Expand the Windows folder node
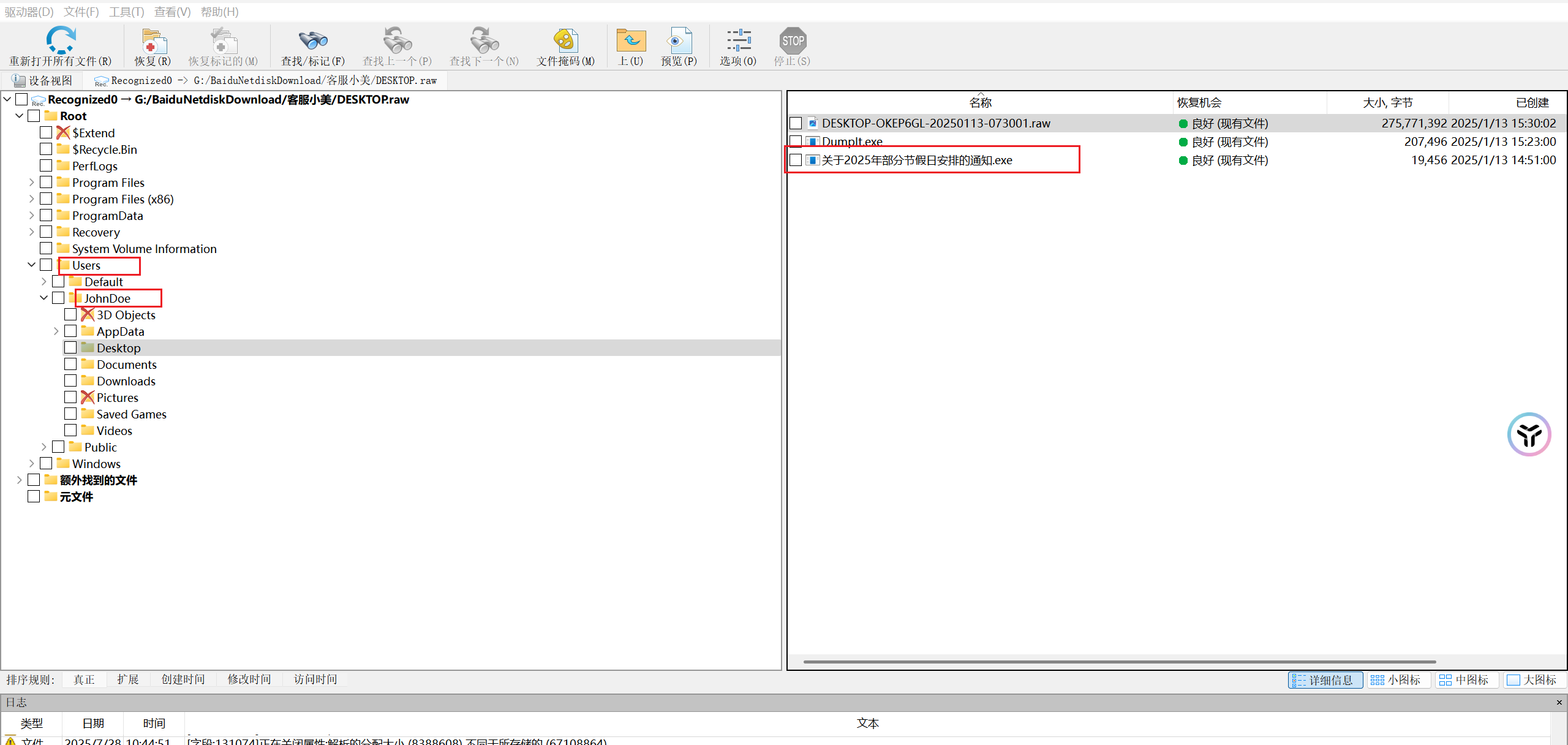The width and height of the screenshot is (1568, 745). click(32, 464)
